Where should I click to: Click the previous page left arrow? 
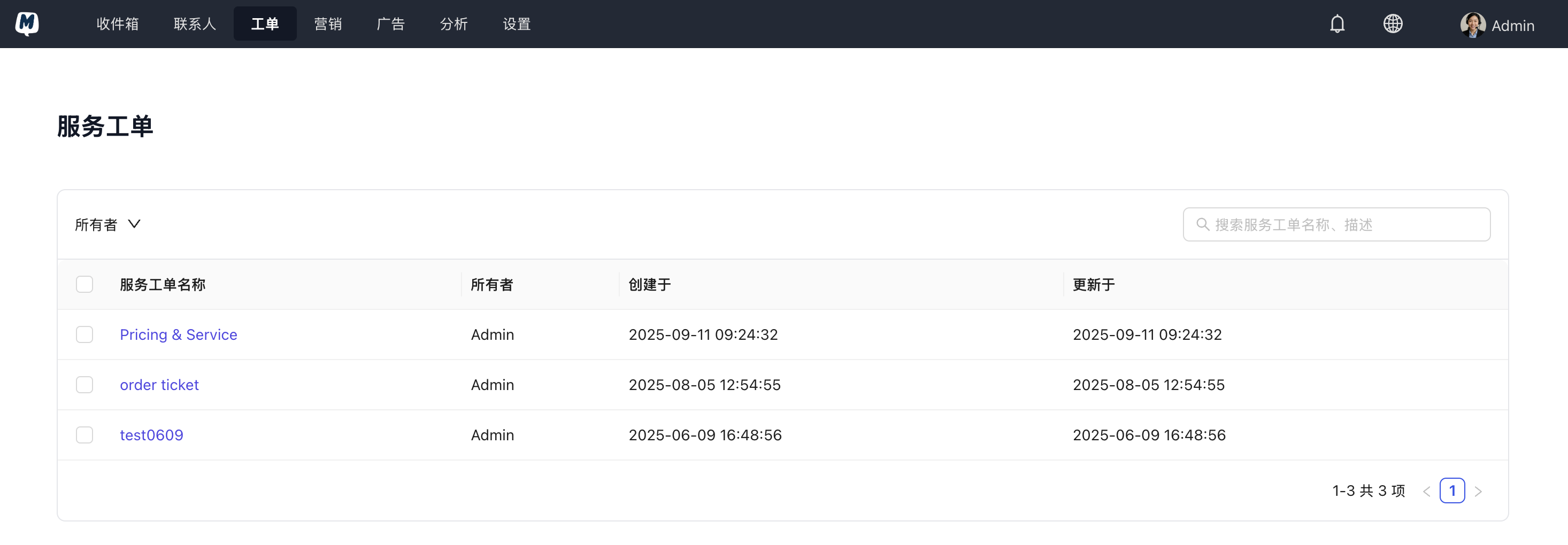1427,490
